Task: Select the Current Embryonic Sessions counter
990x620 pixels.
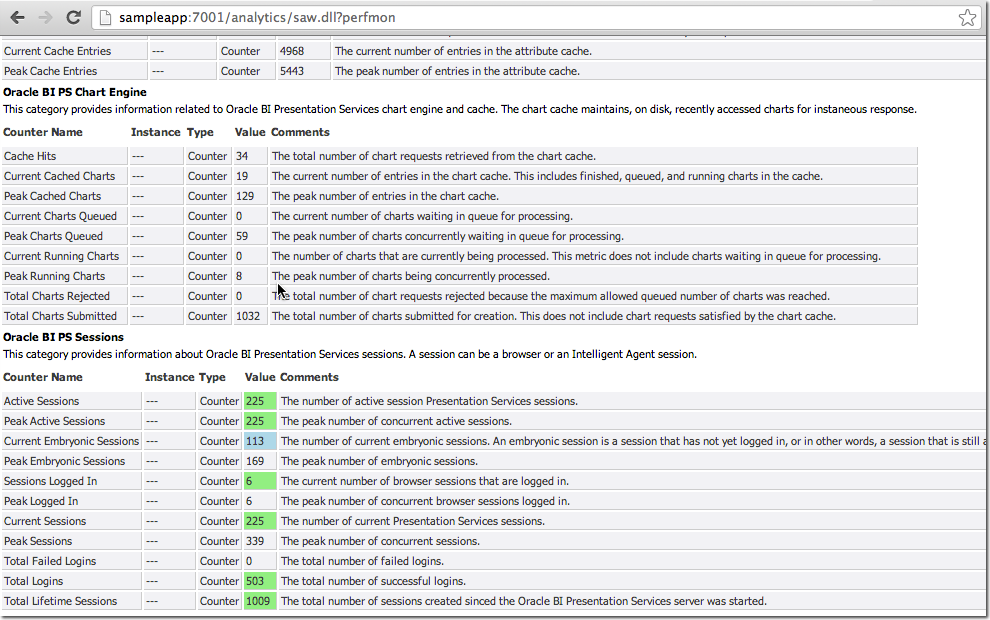Action: 70,440
